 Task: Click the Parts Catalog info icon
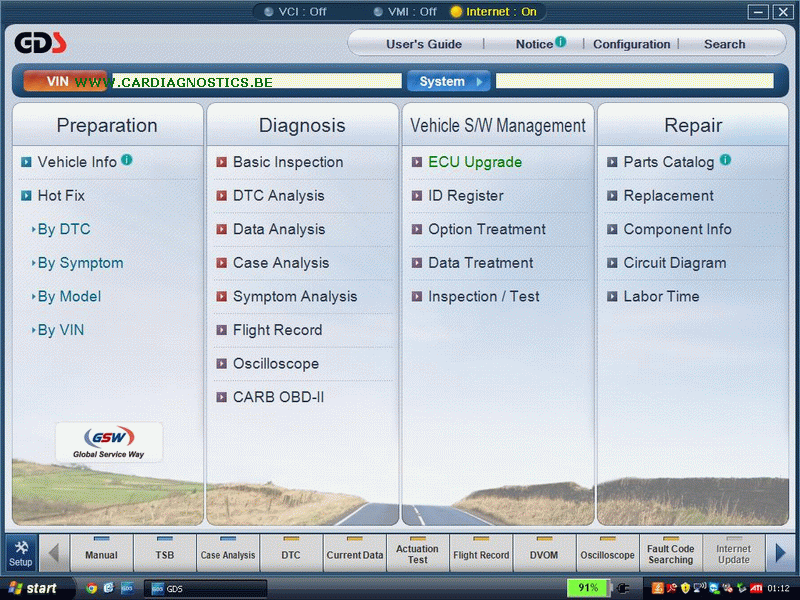pos(725,160)
